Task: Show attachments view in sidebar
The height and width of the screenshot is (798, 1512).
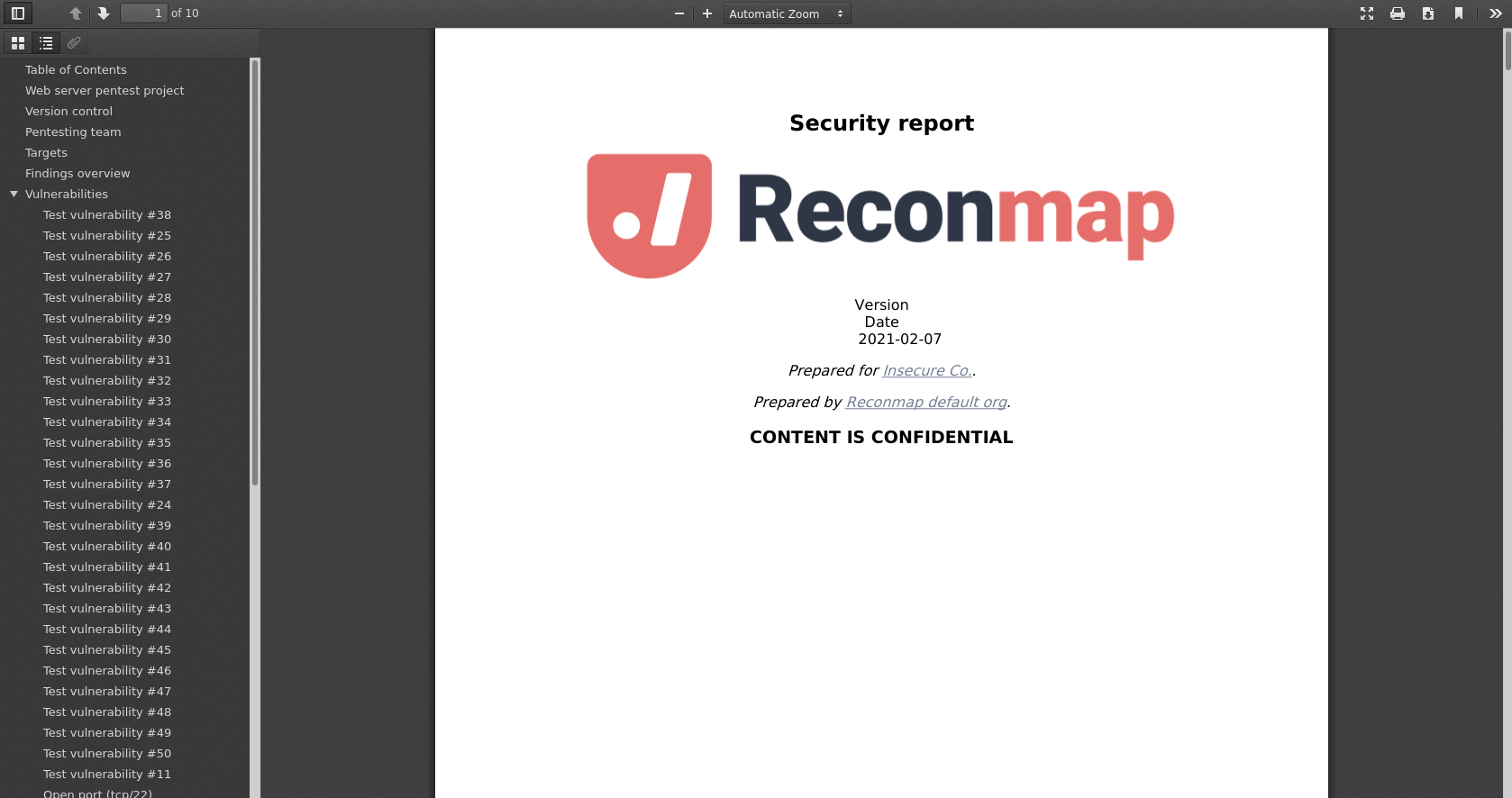Action: [74, 42]
